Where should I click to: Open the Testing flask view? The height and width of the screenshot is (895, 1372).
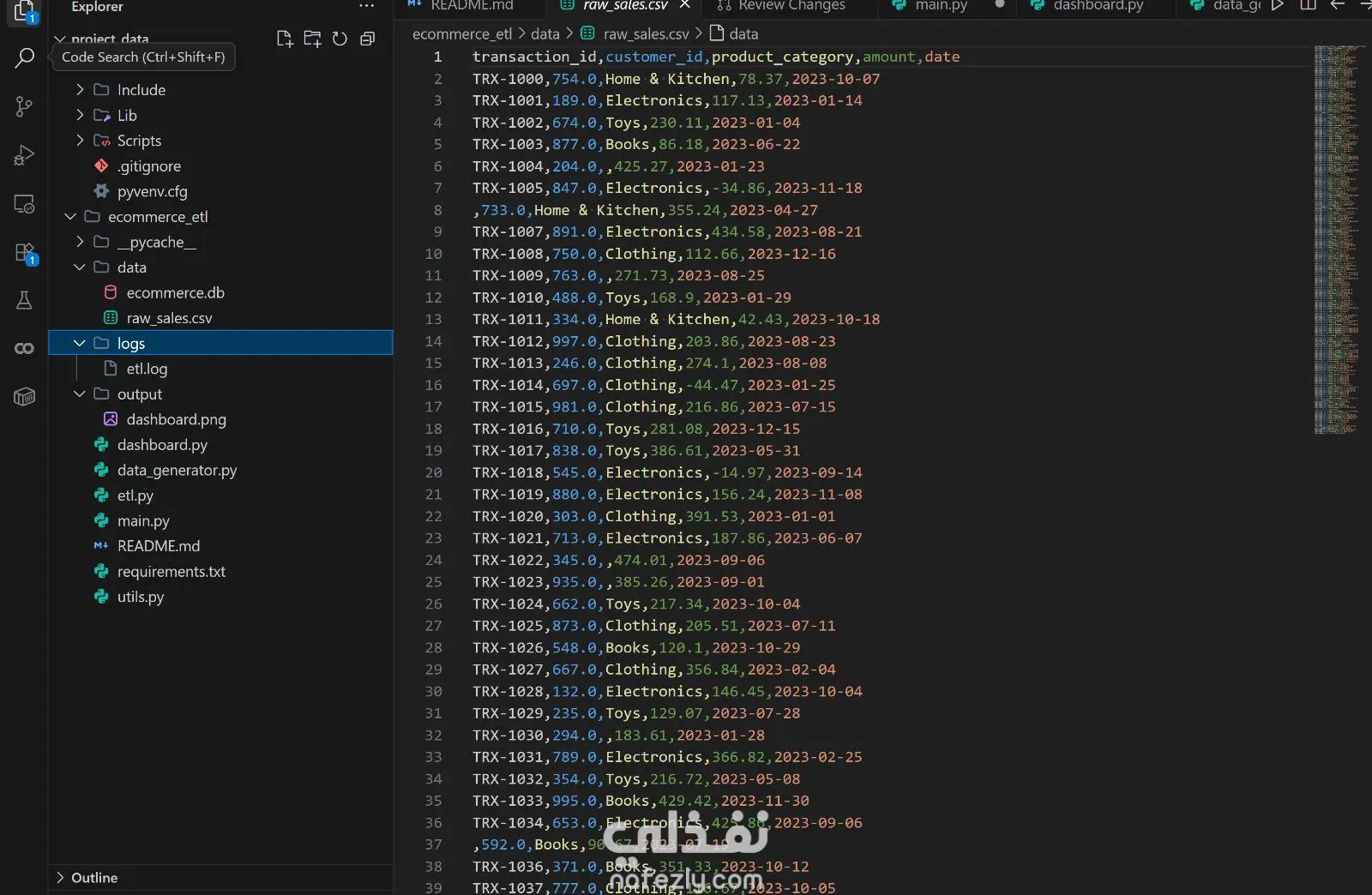click(24, 300)
